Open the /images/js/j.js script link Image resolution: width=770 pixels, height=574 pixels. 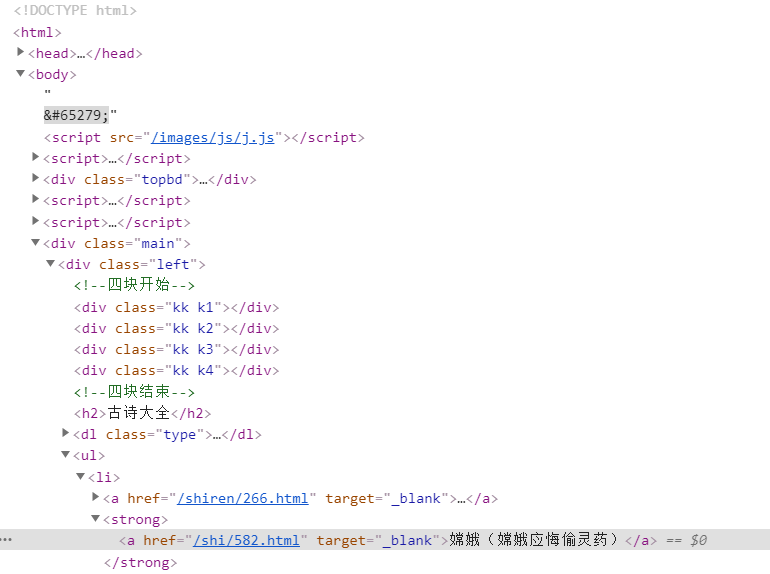click(x=212, y=137)
